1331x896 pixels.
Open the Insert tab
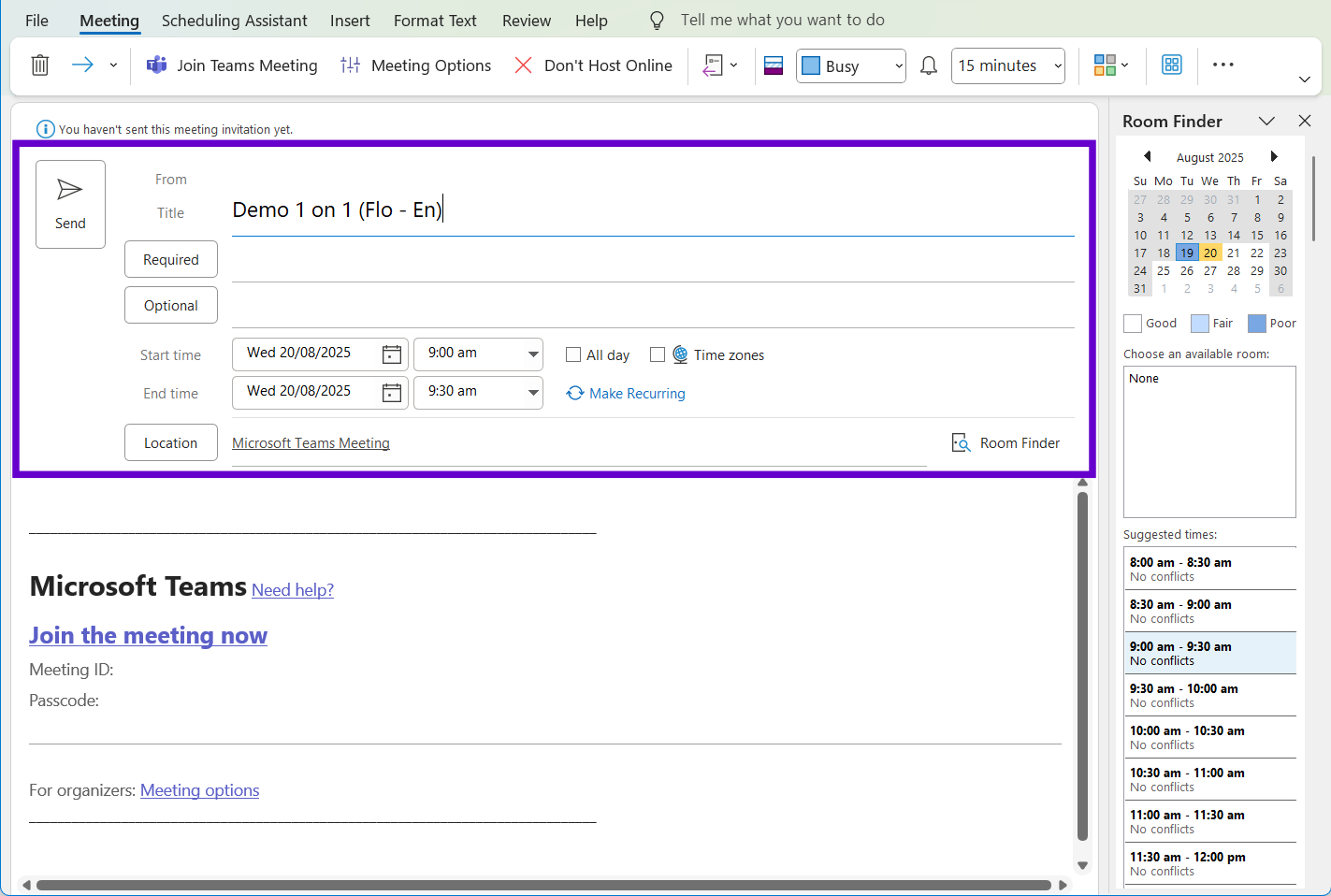(350, 21)
